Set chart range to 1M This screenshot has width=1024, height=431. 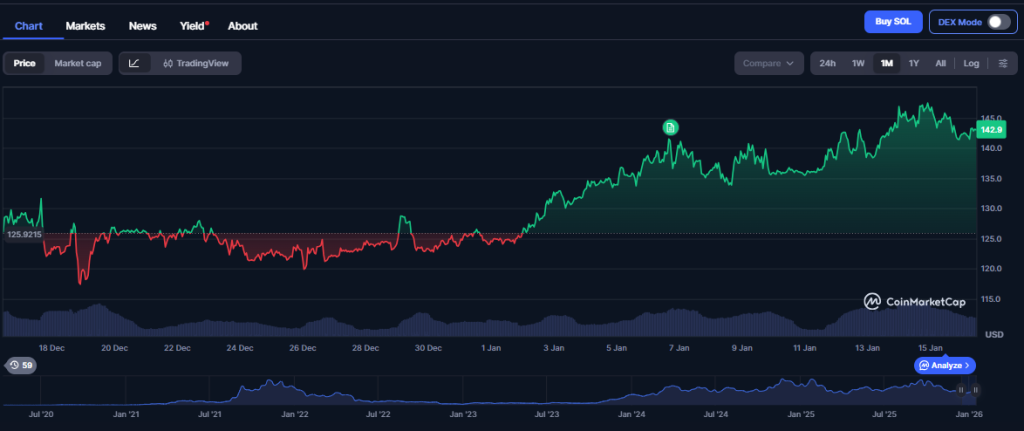(x=886, y=63)
